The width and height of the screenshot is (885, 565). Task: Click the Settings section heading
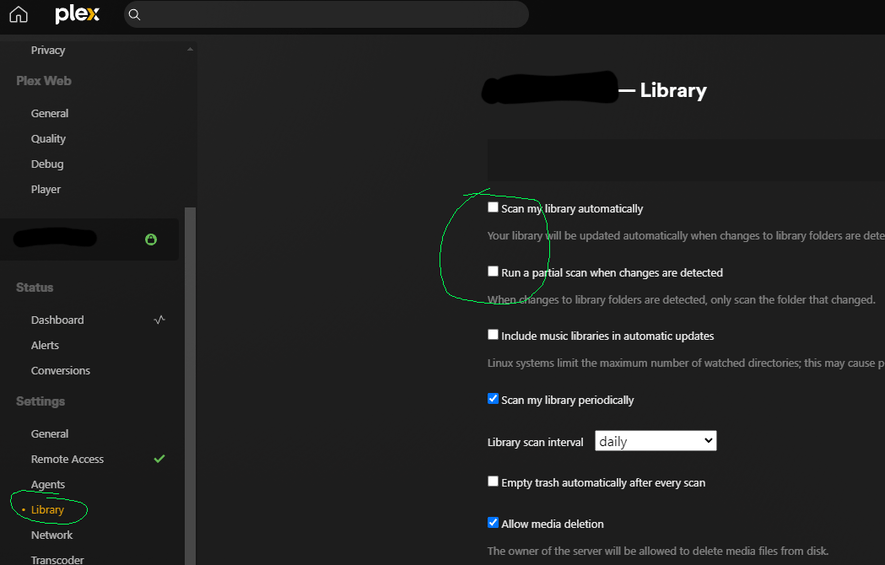(40, 401)
